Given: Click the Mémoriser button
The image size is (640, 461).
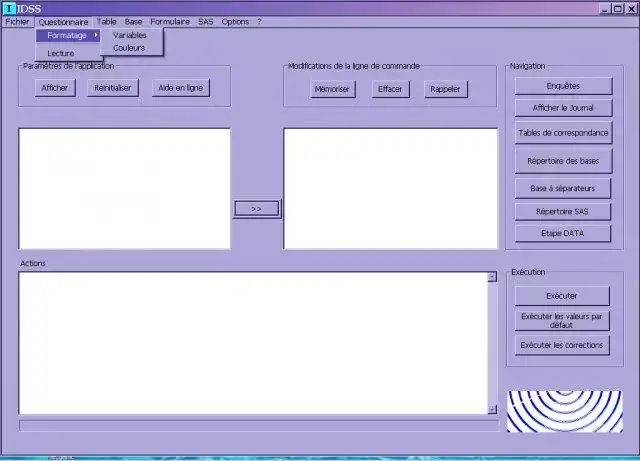Looking at the screenshot, I should [332, 89].
